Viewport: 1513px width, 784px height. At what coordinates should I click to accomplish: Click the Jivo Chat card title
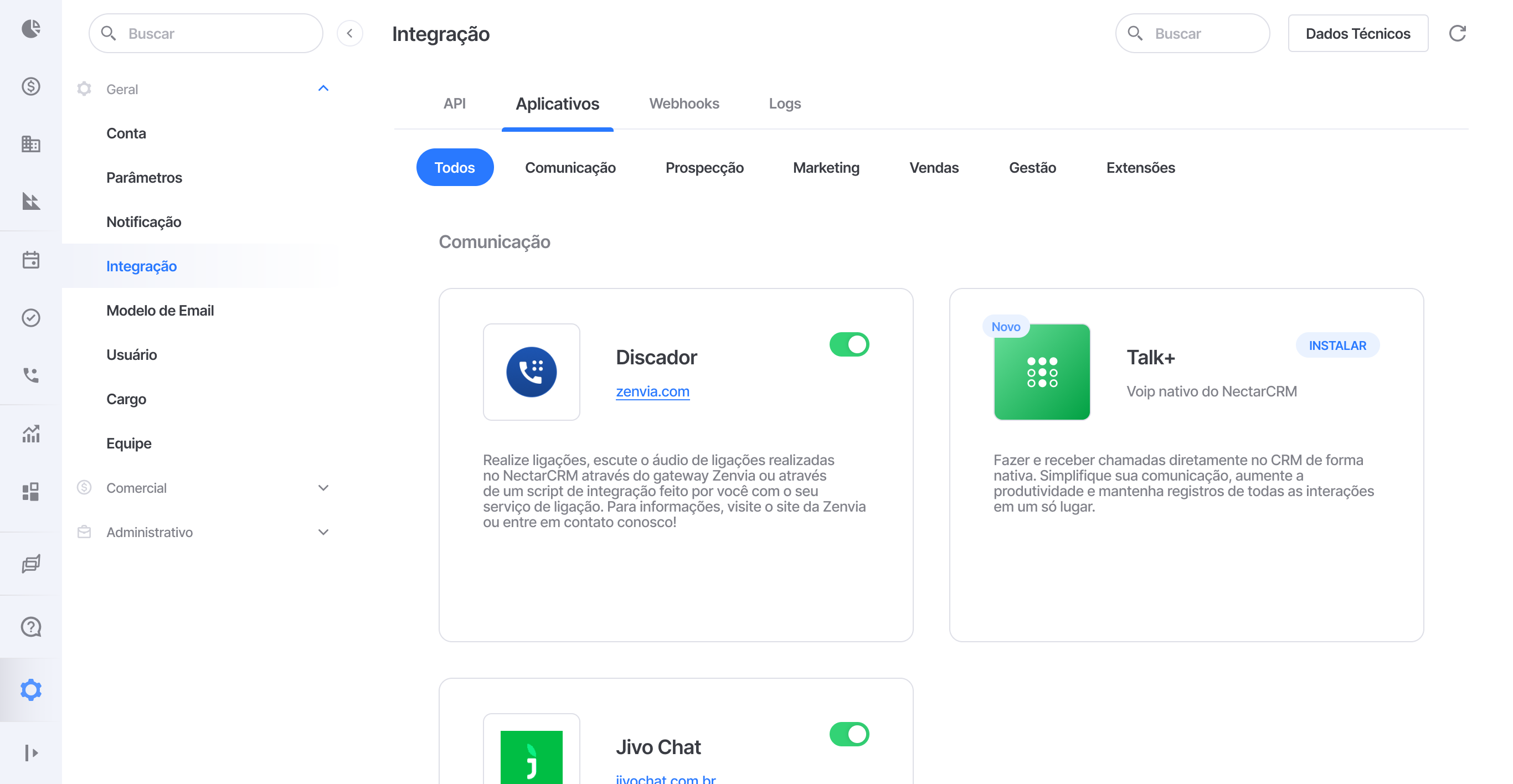coord(658,747)
